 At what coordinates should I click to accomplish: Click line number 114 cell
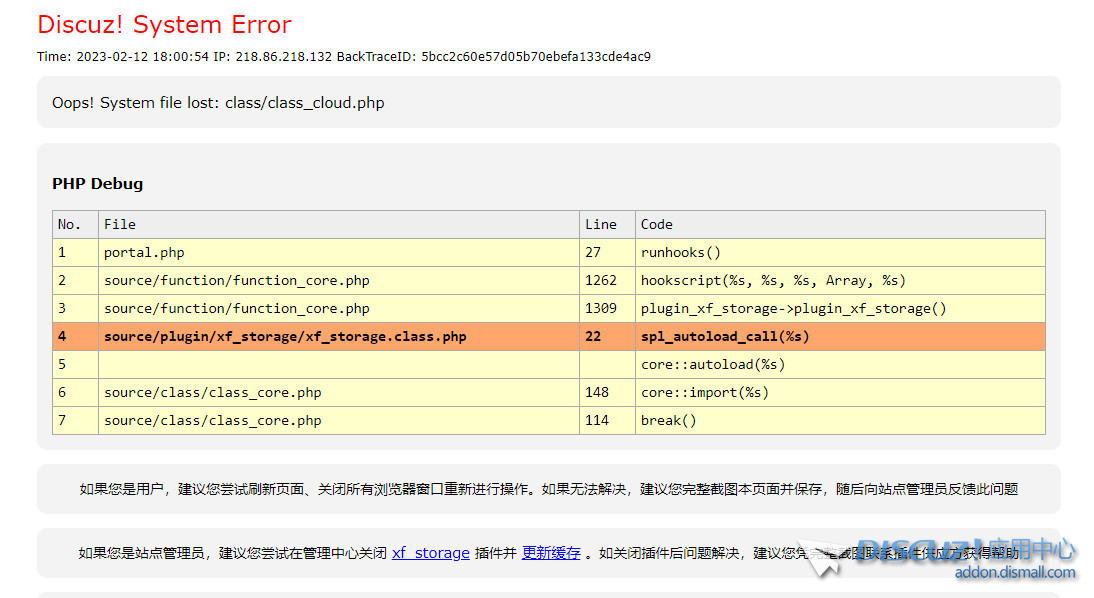coord(607,420)
